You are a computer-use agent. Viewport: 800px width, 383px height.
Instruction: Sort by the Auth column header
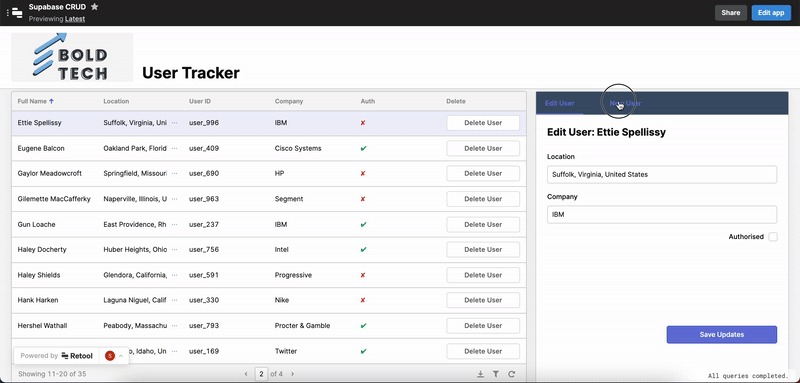tap(367, 101)
